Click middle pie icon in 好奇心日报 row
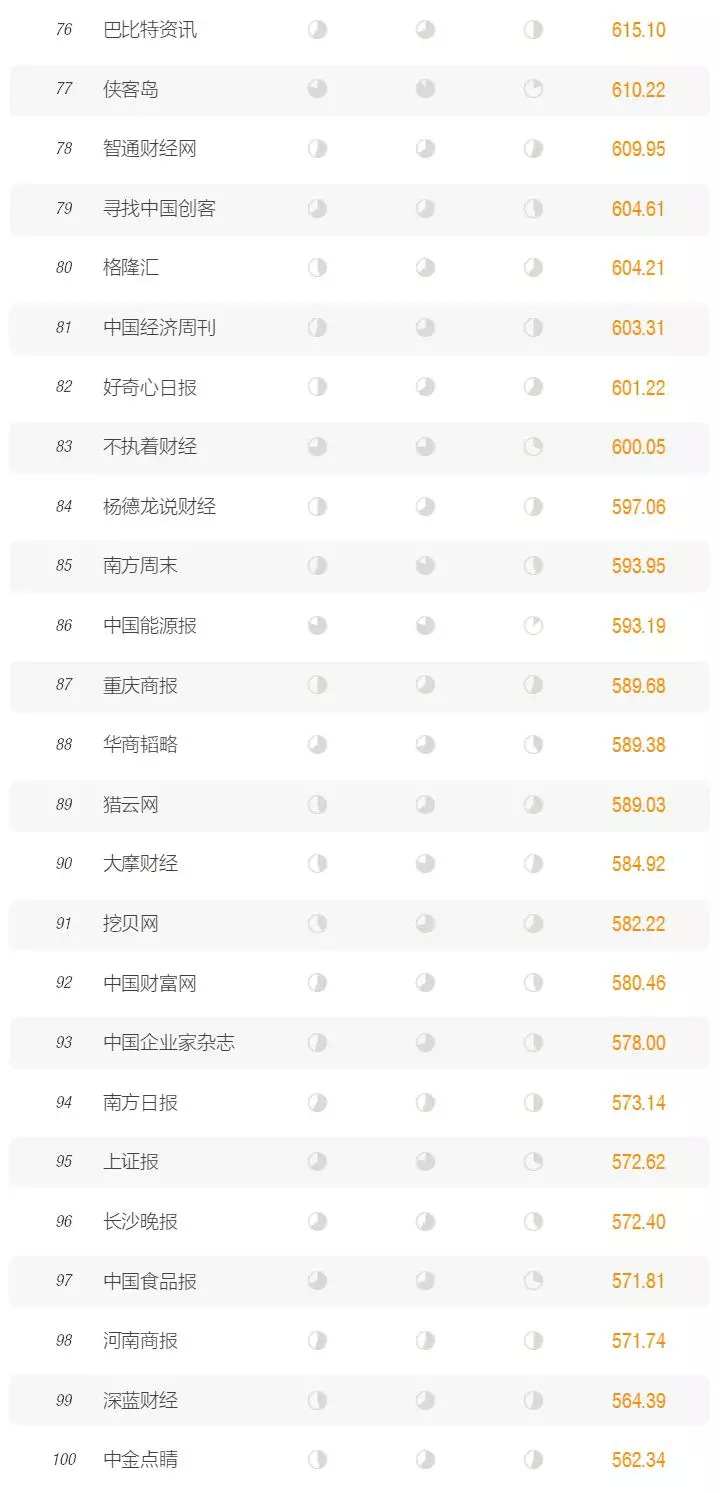The width and height of the screenshot is (720, 1493). 425,387
